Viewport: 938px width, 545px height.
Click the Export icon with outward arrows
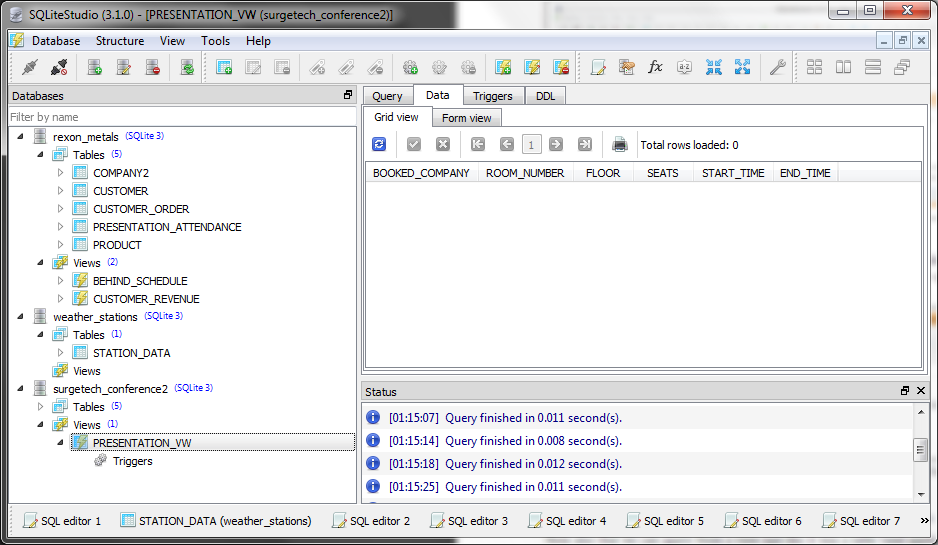[742, 67]
